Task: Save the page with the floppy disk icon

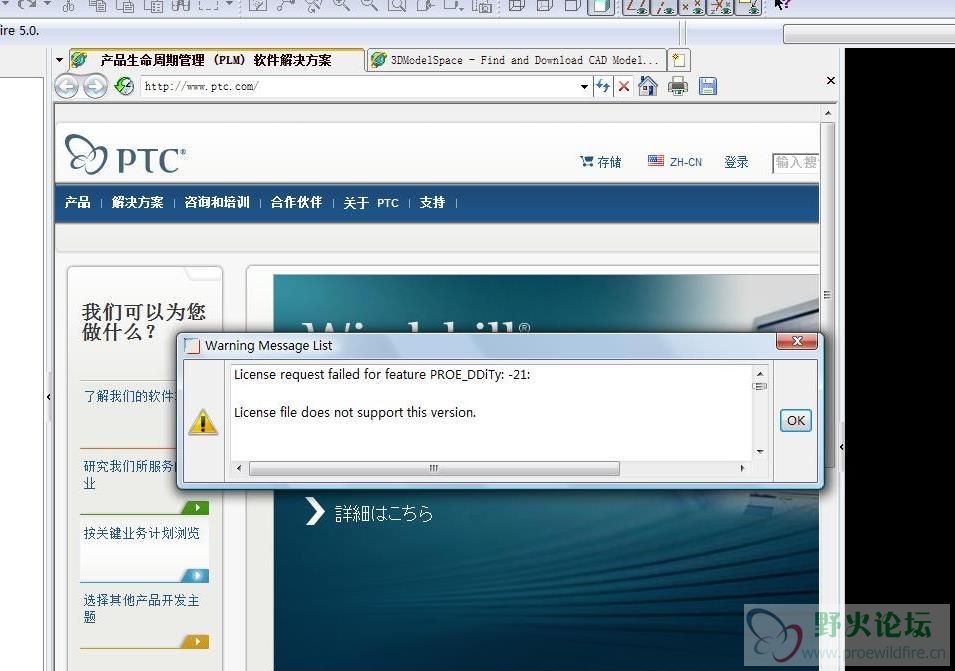Action: pos(707,86)
